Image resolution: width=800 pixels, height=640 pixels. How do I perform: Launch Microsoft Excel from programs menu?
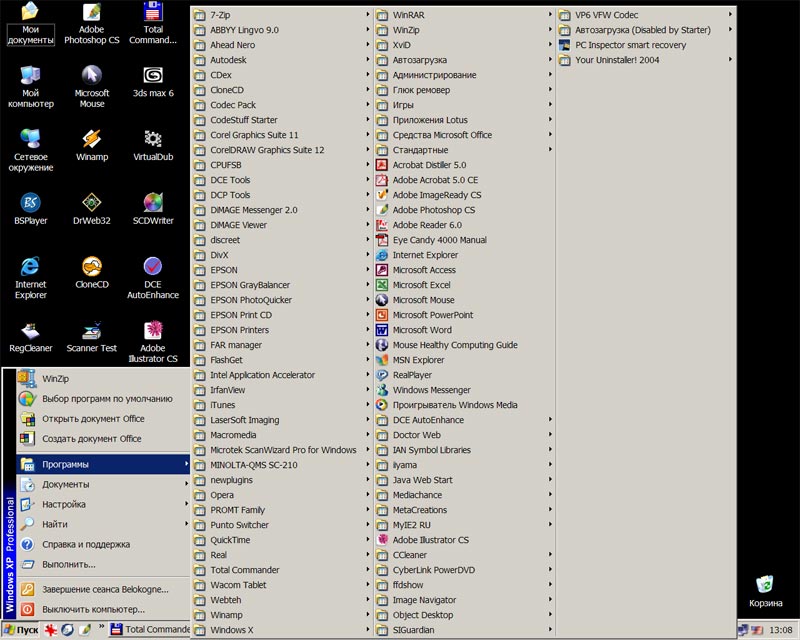464,285
